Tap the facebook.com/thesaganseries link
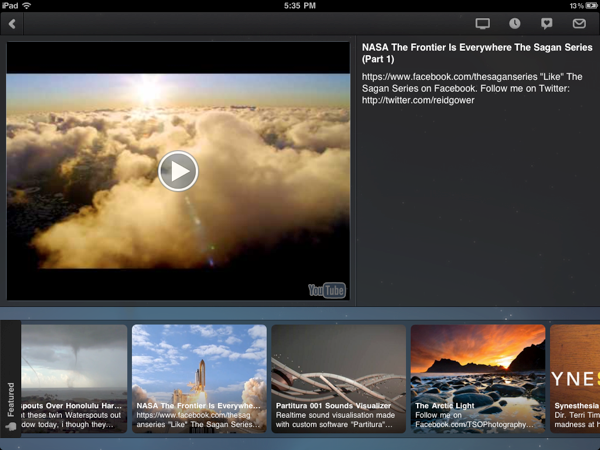This screenshot has width=600, height=450. click(450, 77)
